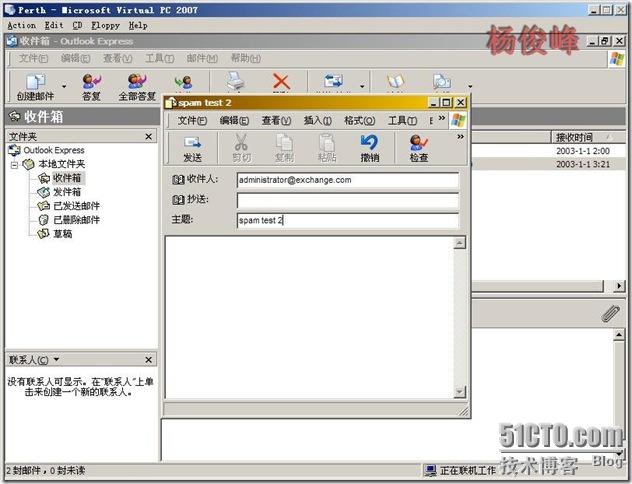Open Help (帮助) menu in Outlook Express main window
The width and height of the screenshot is (632, 484).
pos(245,58)
